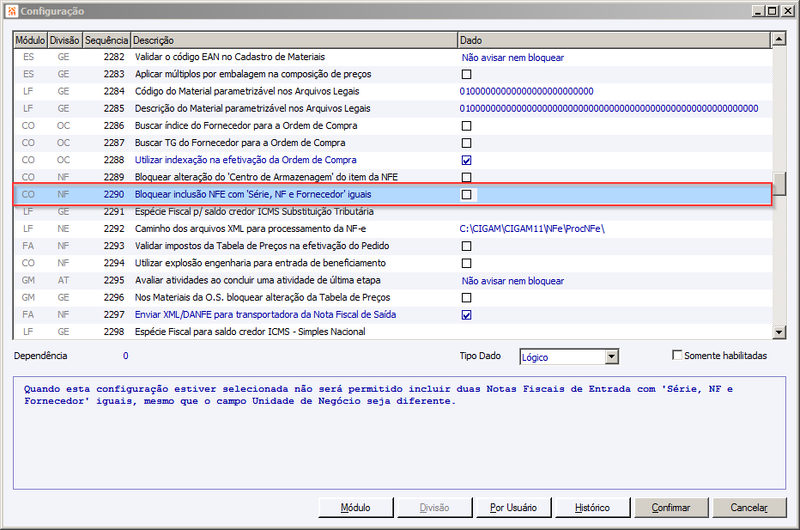
Task: Click the Dependência value 0
Action: click(126, 356)
